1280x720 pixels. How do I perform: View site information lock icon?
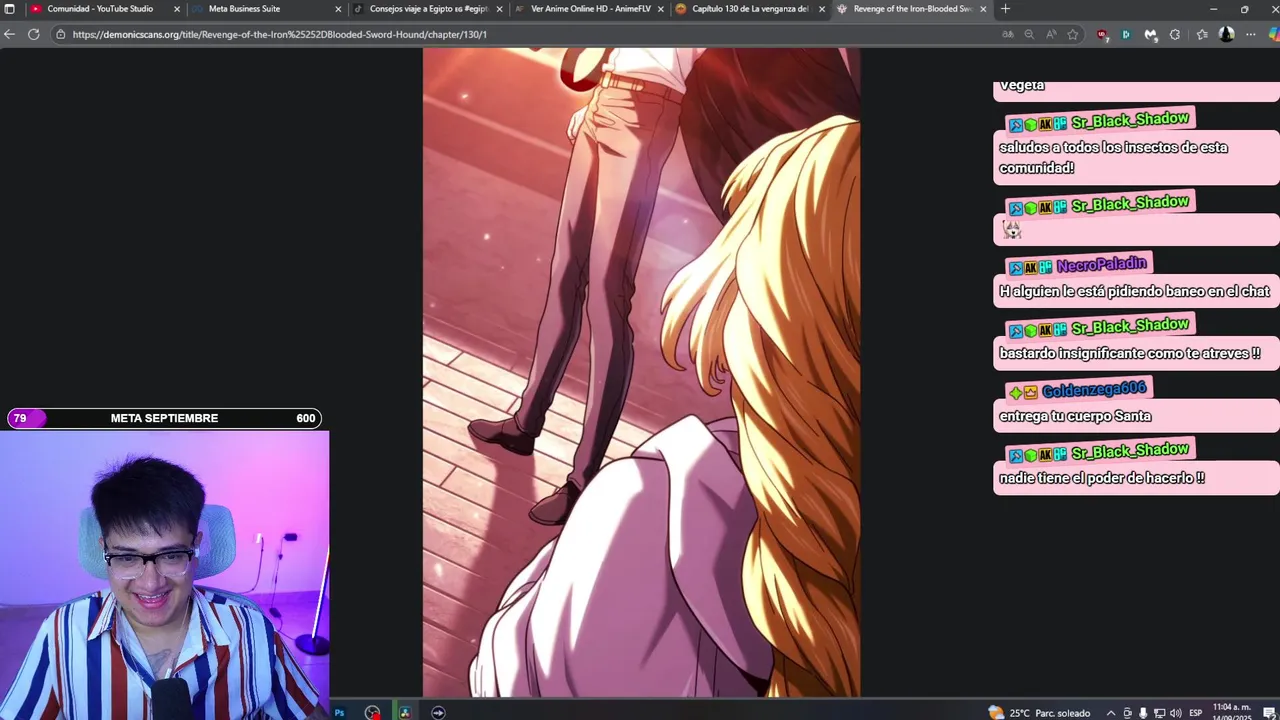click(x=61, y=34)
